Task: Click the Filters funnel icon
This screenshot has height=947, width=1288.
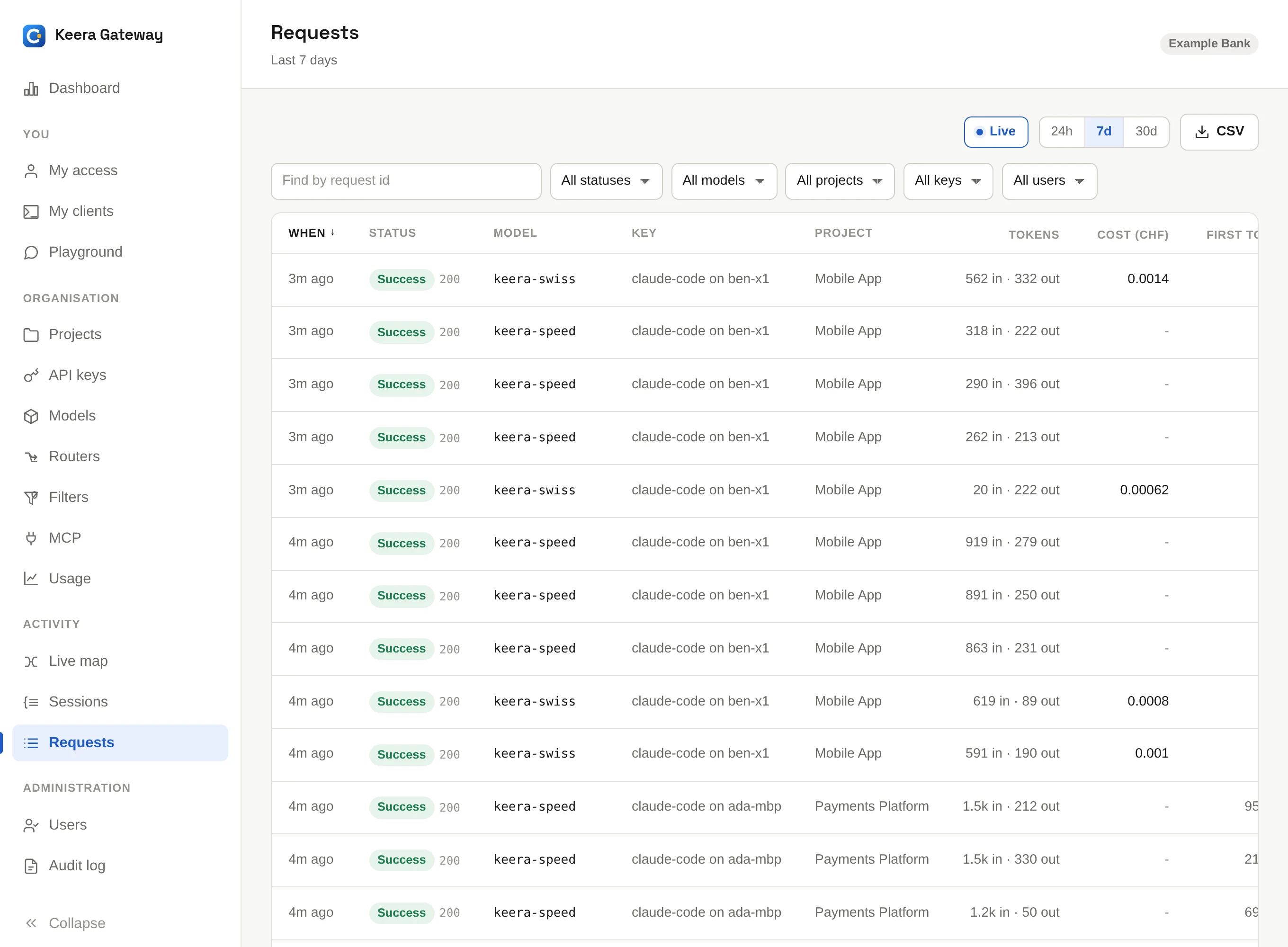Action: [31, 498]
